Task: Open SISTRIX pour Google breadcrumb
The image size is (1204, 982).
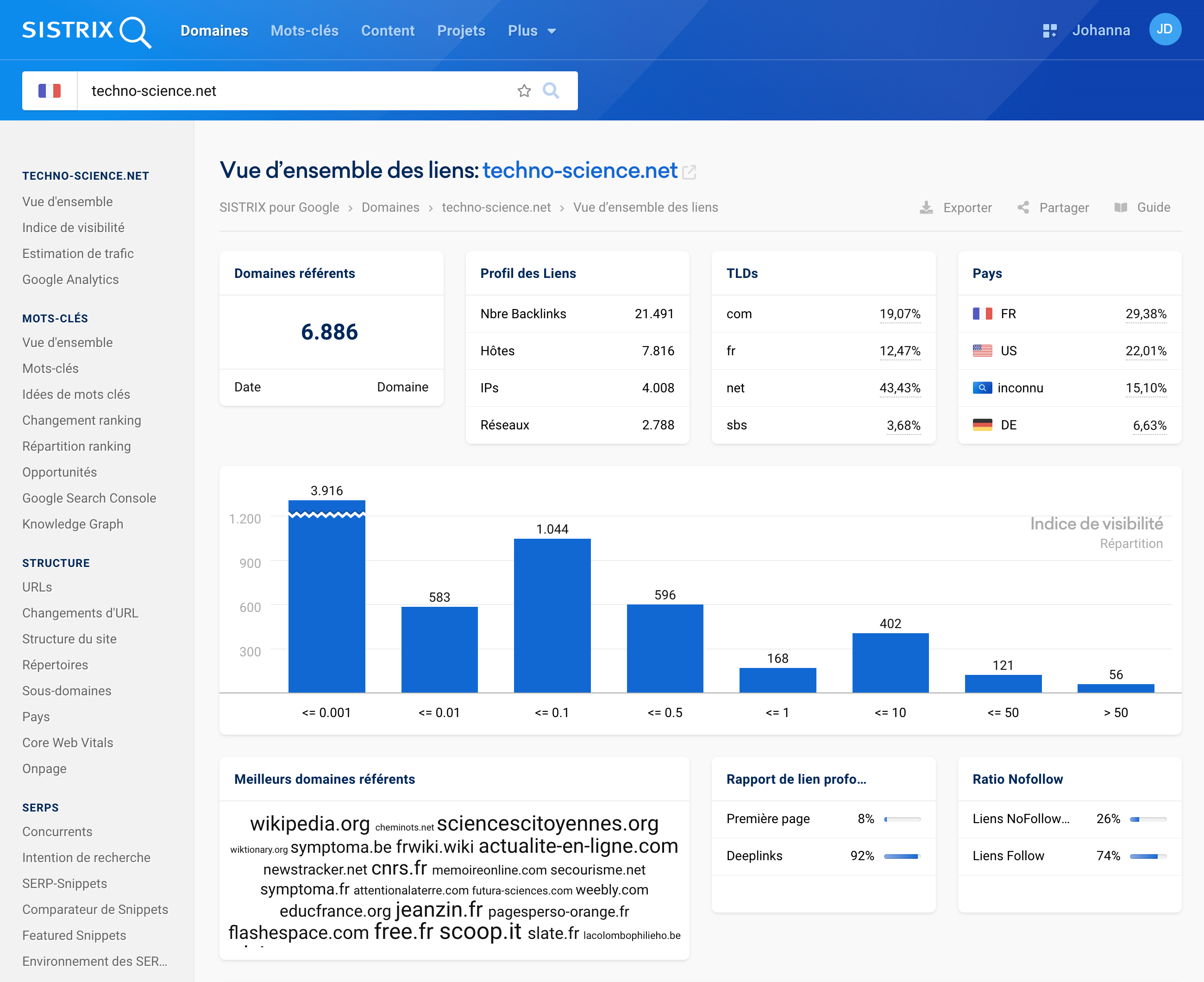Action: point(279,208)
